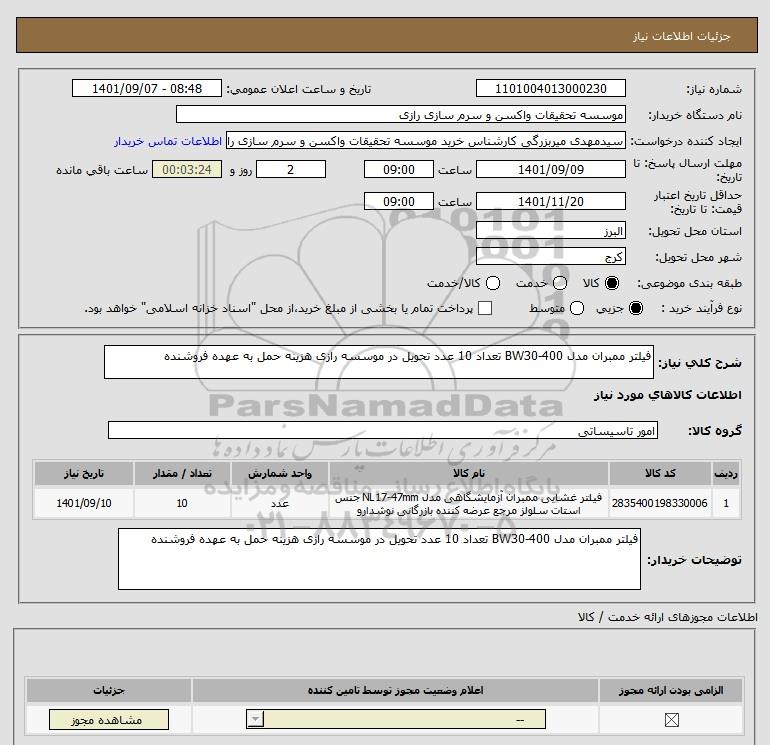Choose the متوسط purchase process radio

[x=577, y=308]
